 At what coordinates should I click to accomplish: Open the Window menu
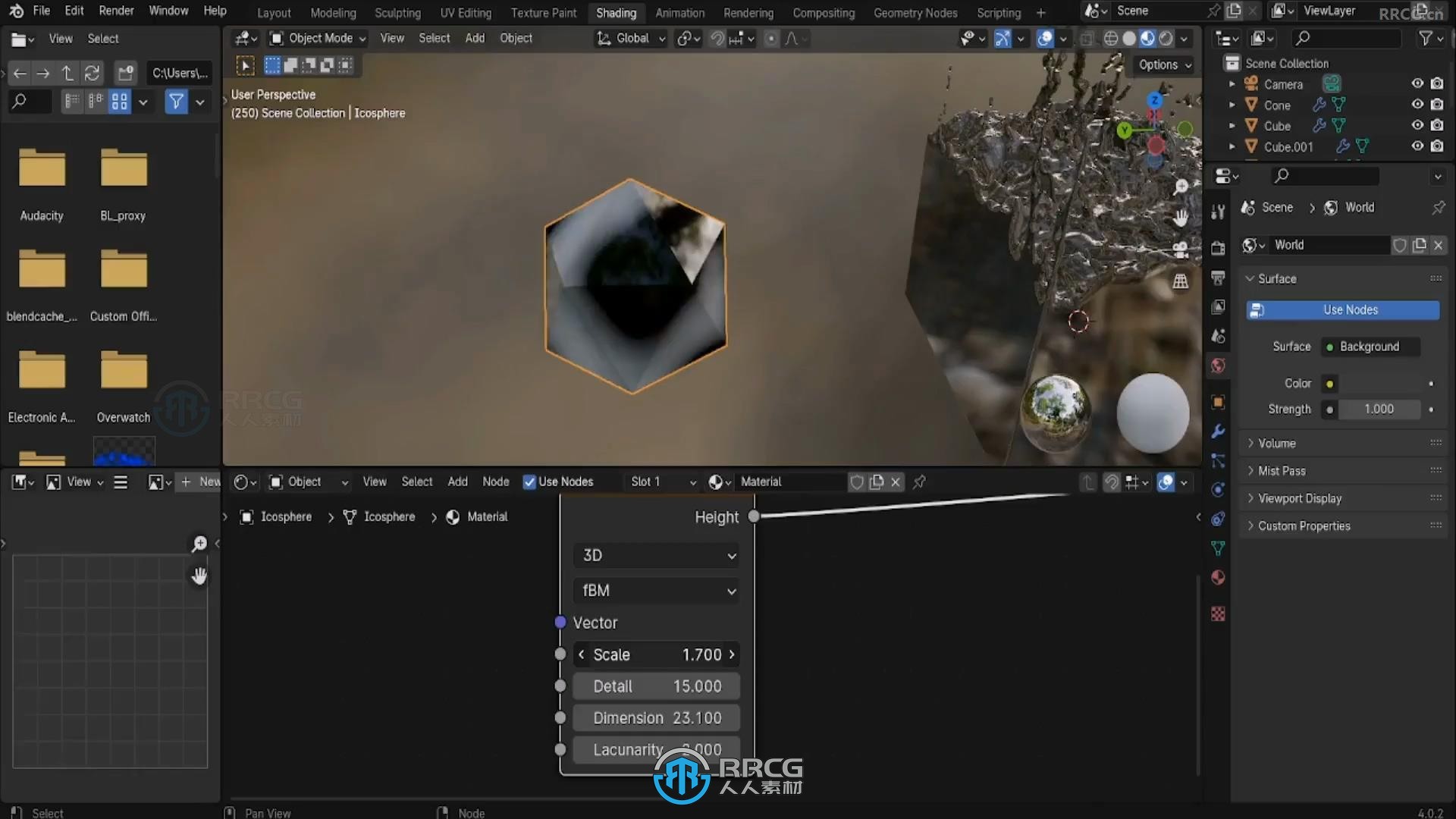(x=168, y=11)
